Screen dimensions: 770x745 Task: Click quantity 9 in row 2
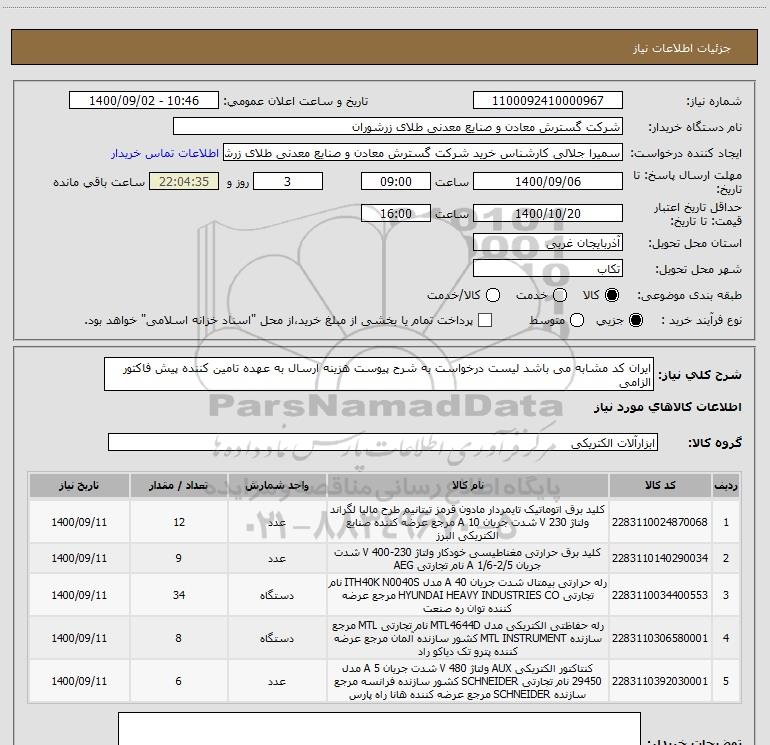point(179,558)
